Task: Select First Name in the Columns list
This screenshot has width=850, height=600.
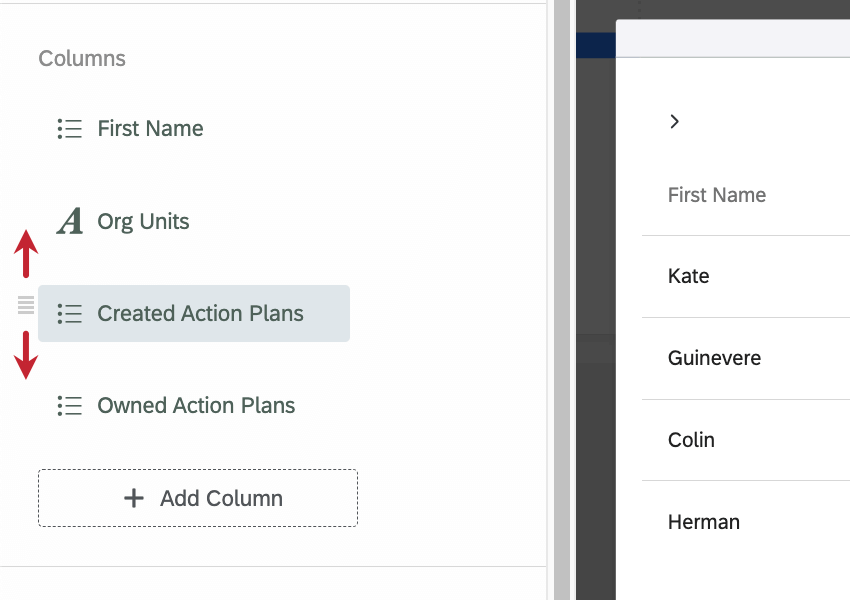Action: 150,129
